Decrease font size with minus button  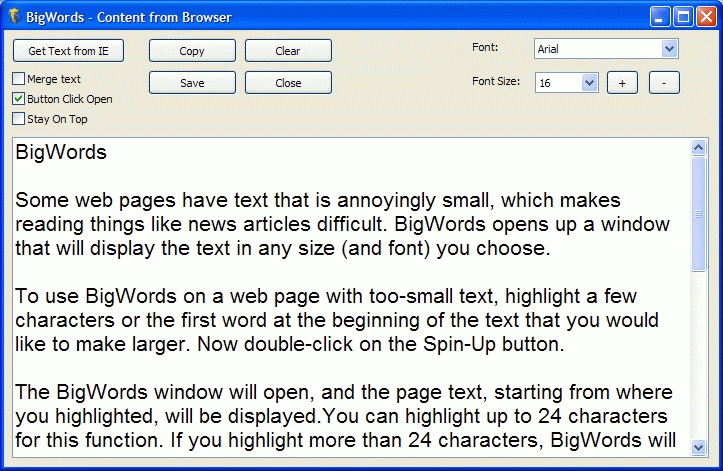coord(664,83)
